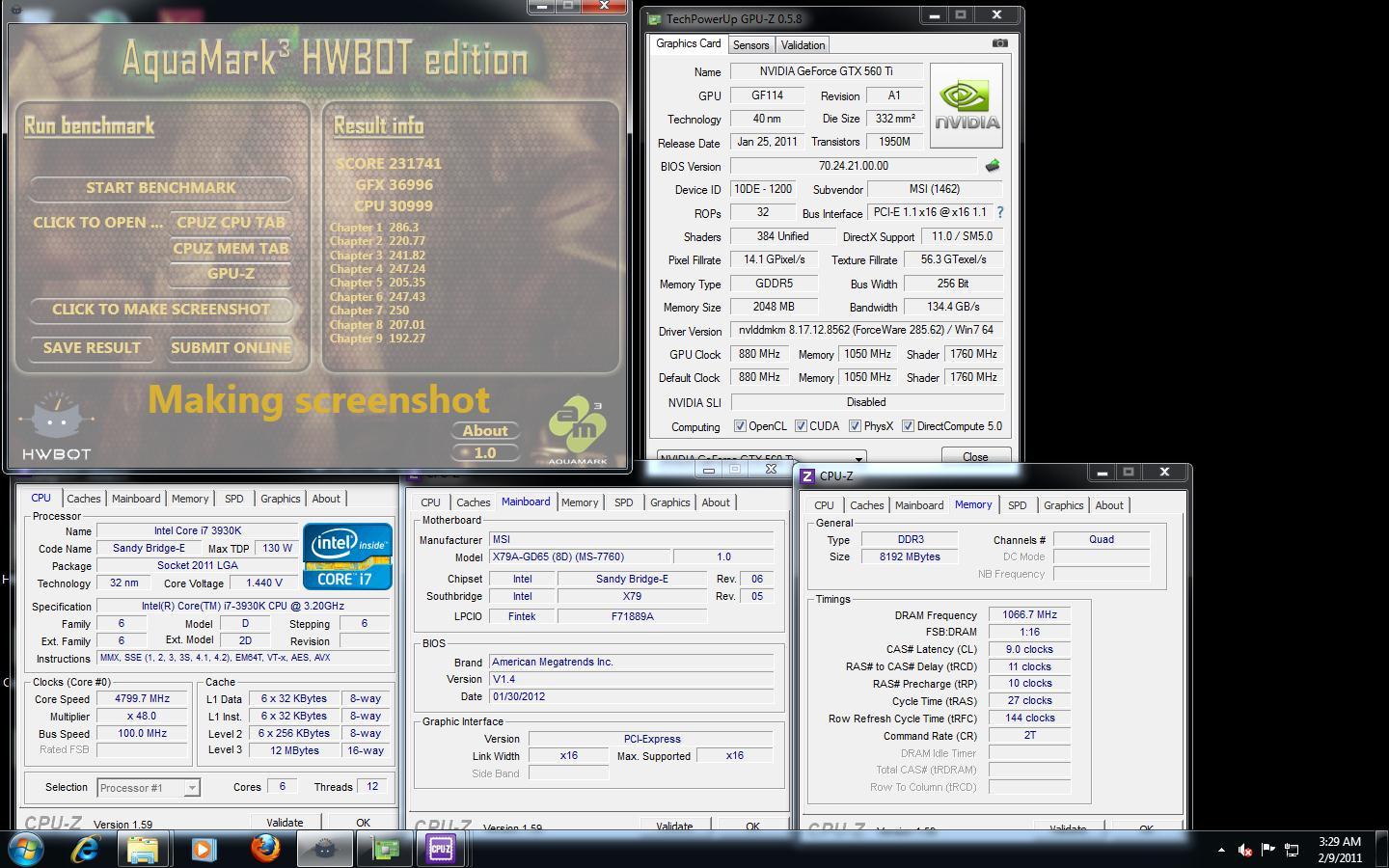Click START BENCHMARK in AquaMark

click(161, 188)
